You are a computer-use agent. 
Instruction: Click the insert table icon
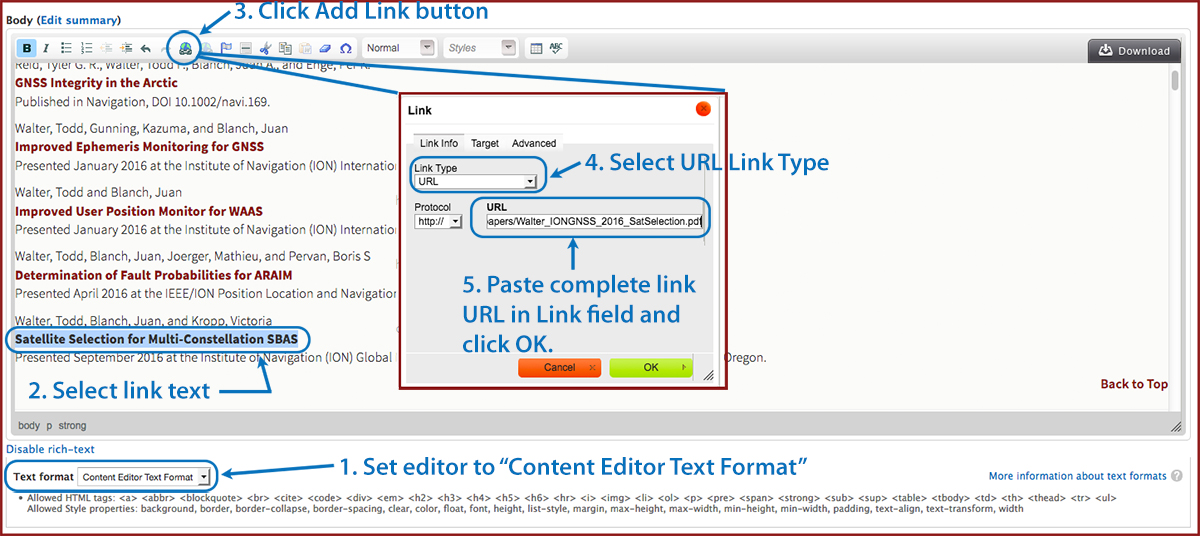(536, 48)
